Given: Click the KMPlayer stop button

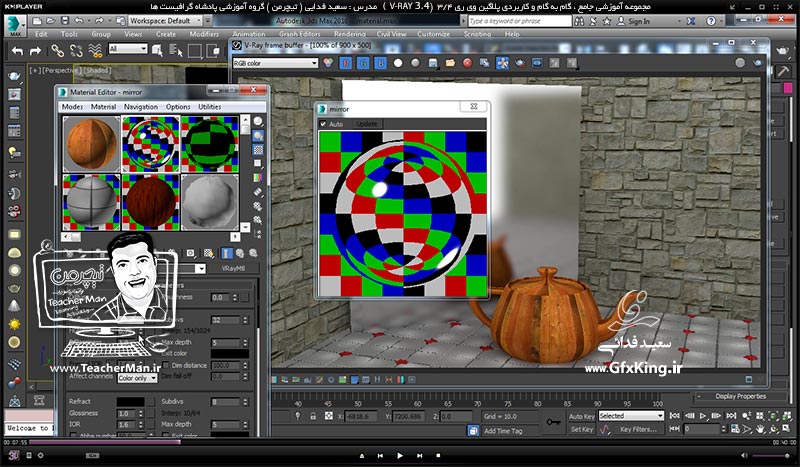Looking at the screenshot, I should [438, 455].
